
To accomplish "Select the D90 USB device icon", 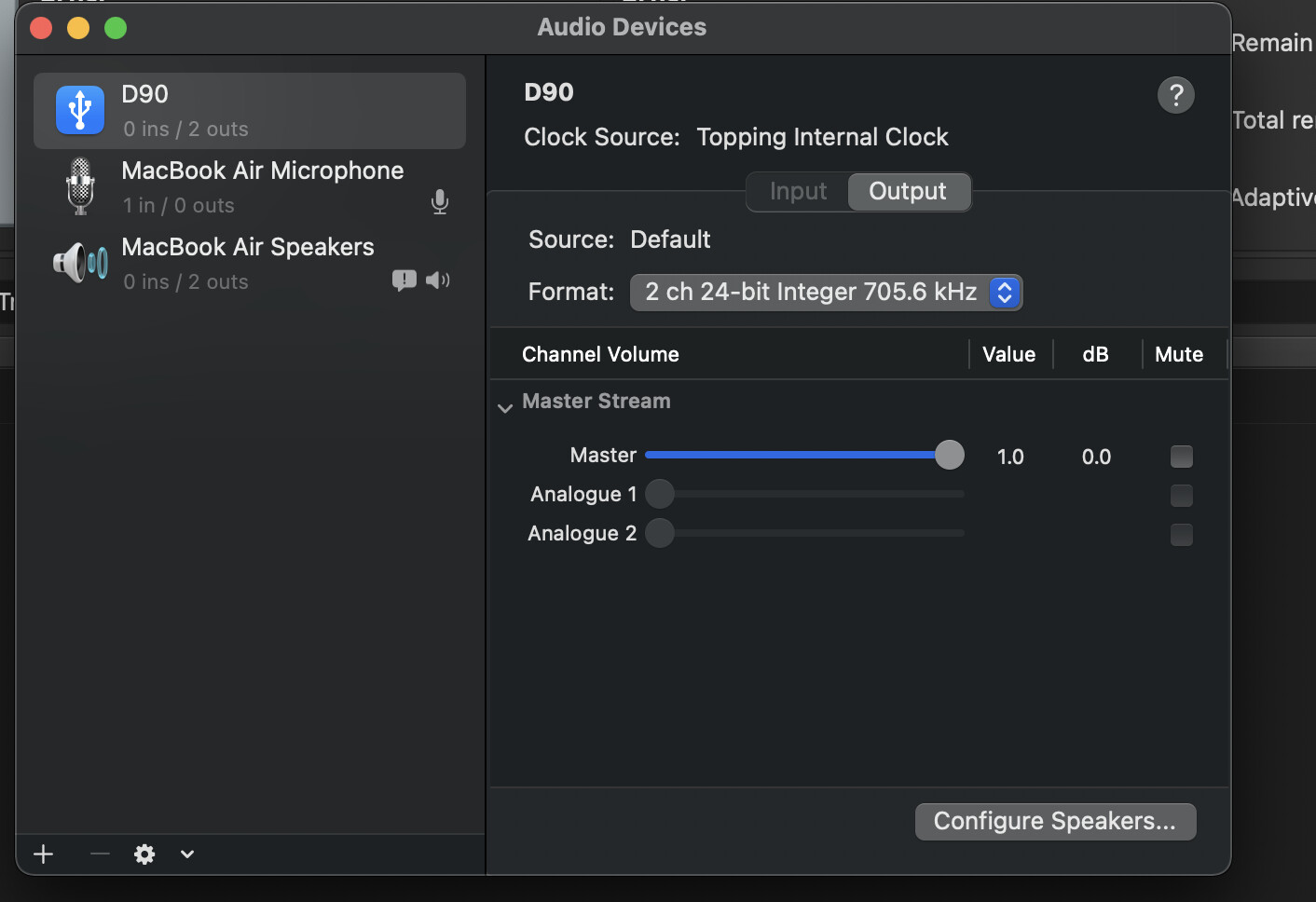I will [x=80, y=110].
